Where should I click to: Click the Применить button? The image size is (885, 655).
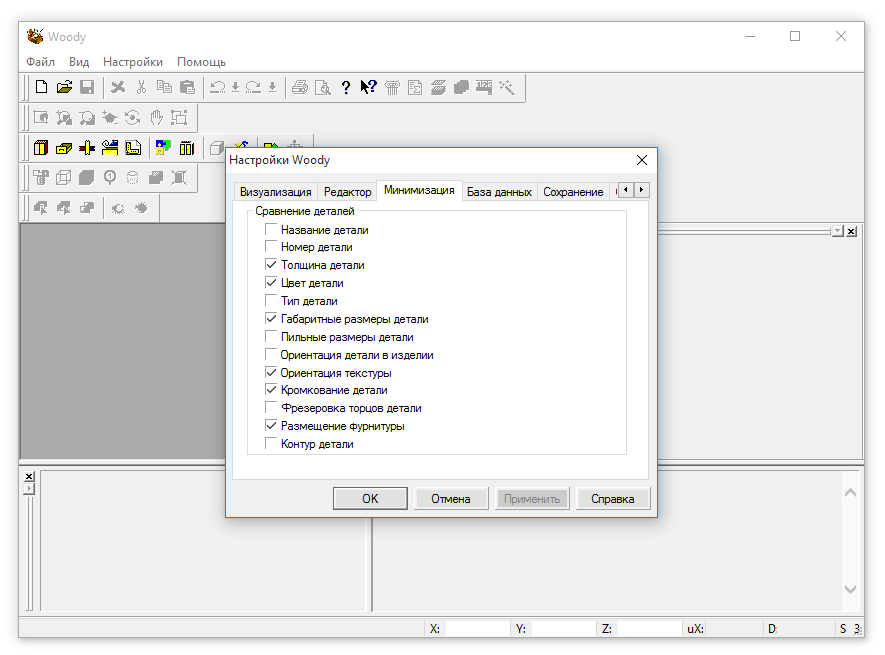click(532, 499)
